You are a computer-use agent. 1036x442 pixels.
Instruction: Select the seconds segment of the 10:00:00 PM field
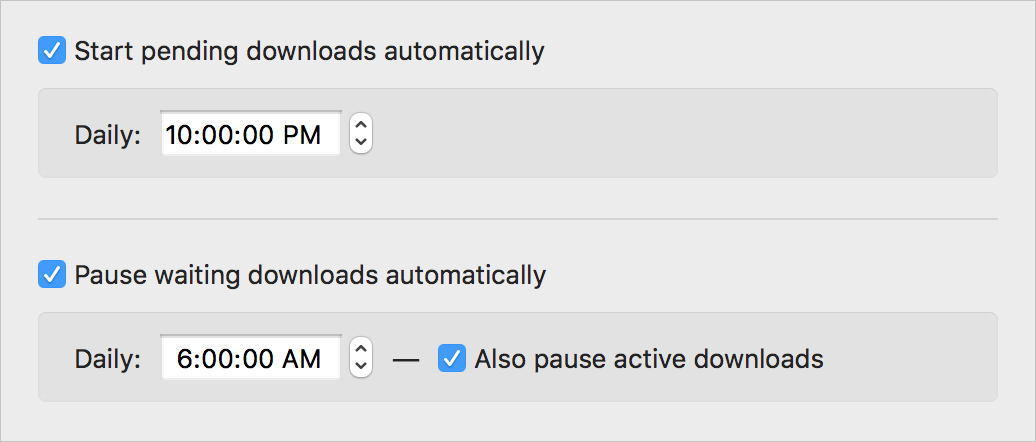(x=254, y=134)
